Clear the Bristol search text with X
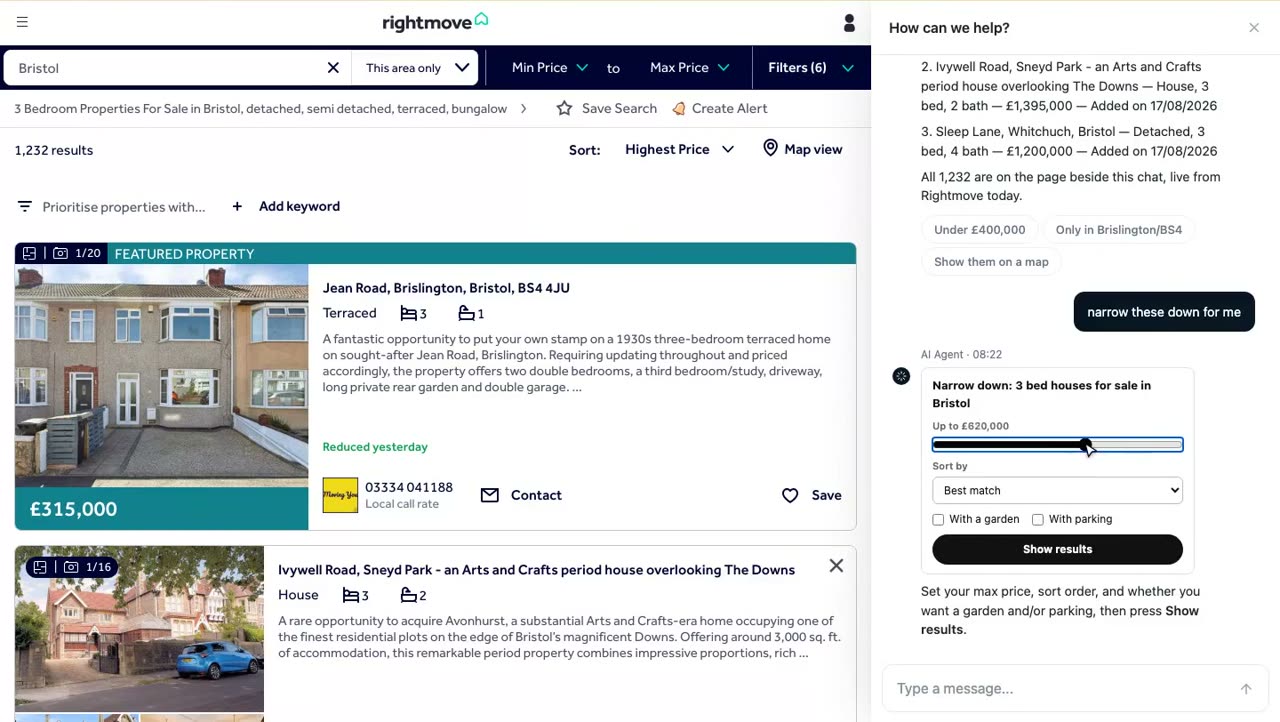The image size is (1280, 722). (333, 68)
